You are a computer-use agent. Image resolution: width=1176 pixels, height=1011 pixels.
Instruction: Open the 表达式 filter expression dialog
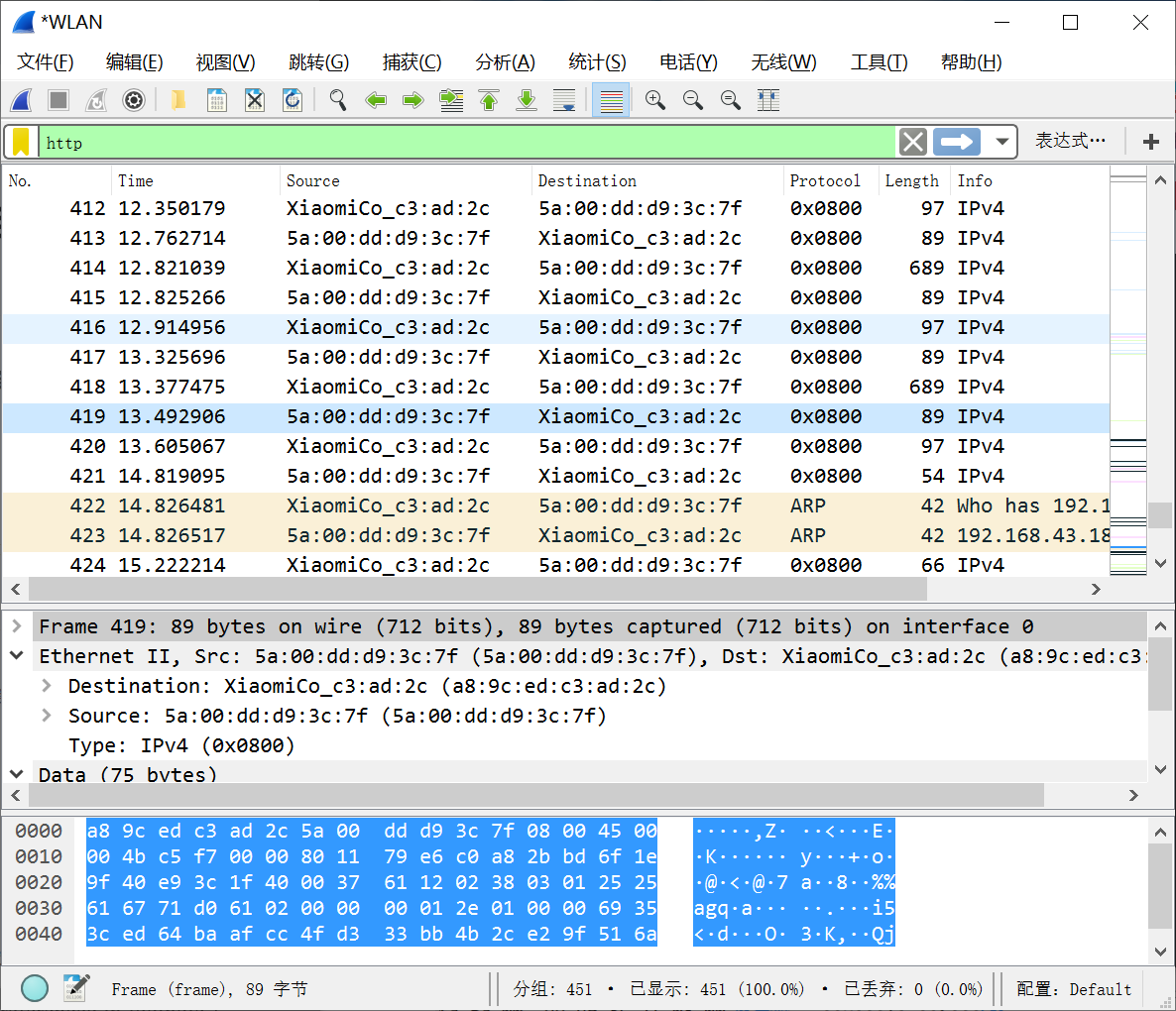(x=1070, y=141)
